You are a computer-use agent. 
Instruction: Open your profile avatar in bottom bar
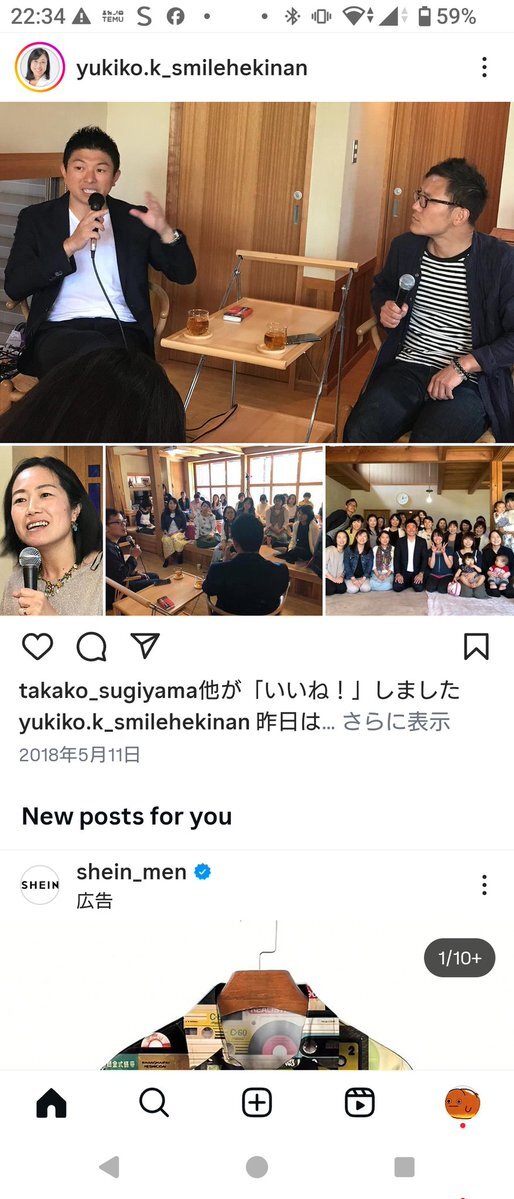tap(462, 1103)
